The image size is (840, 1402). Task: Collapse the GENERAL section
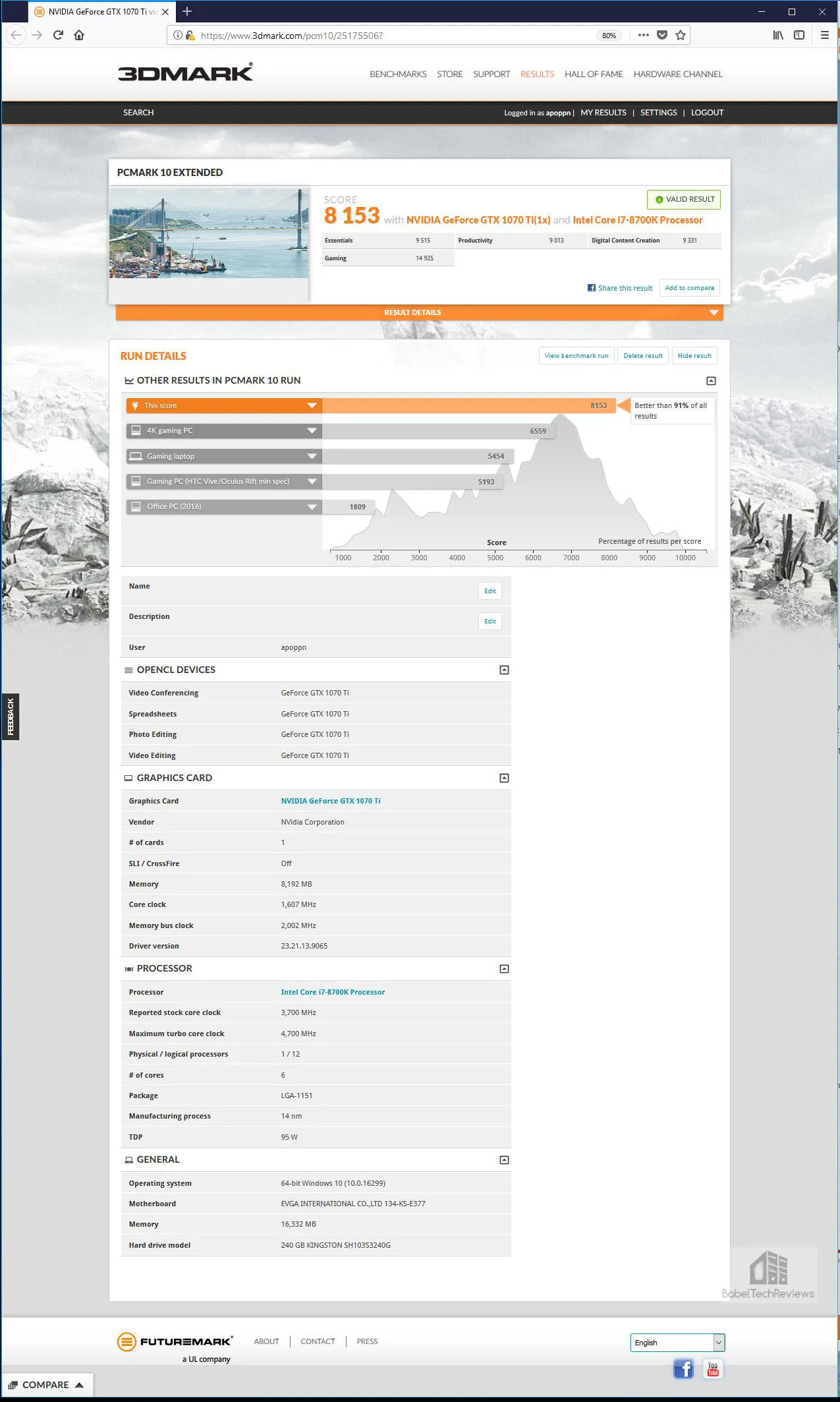(504, 1160)
